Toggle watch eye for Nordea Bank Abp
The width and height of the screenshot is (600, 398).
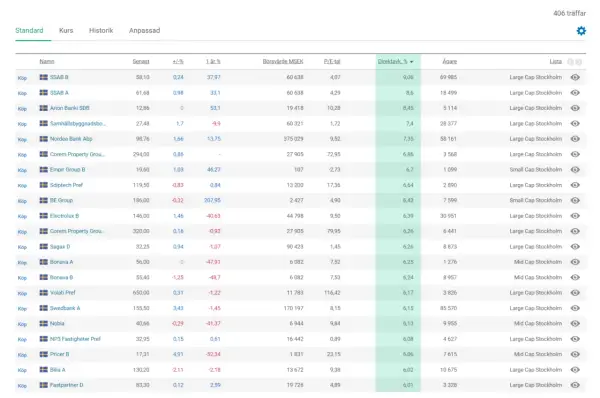click(575, 139)
